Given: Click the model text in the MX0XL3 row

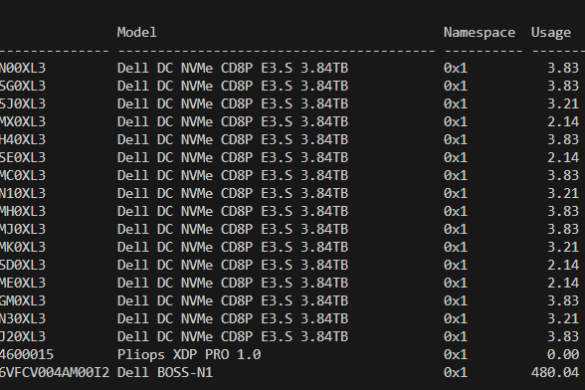Looking at the screenshot, I should pos(233,122).
